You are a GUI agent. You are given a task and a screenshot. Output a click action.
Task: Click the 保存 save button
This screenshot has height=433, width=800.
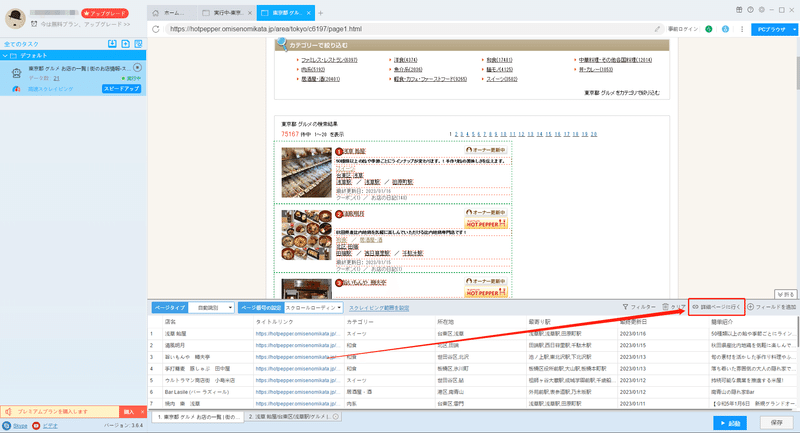click(777, 423)
